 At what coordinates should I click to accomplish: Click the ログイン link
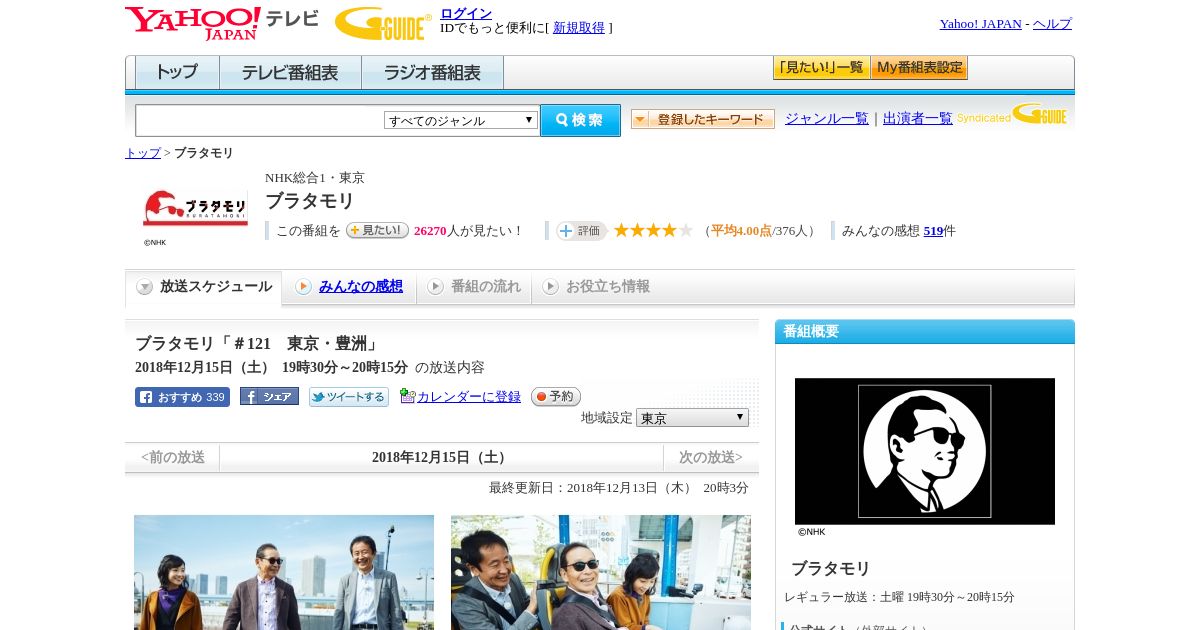coord(466,13)
